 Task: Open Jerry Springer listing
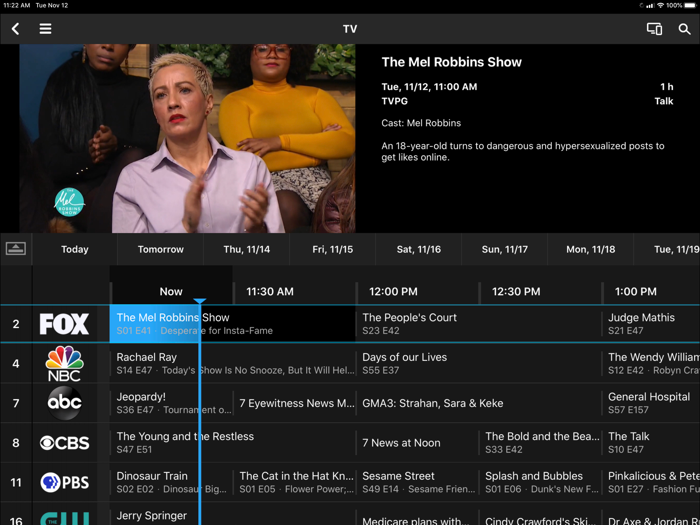pyautogui.click(x=233, y=515)
